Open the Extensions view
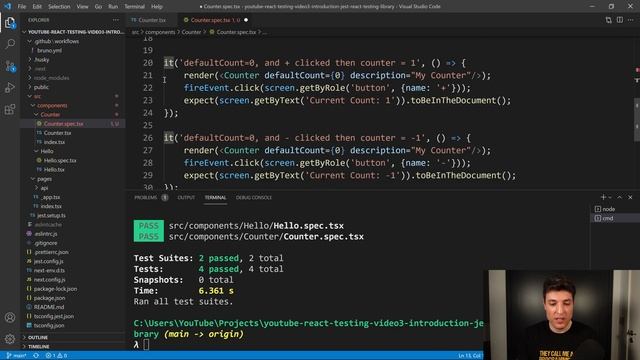640x360 pixels. click(10, 109)
